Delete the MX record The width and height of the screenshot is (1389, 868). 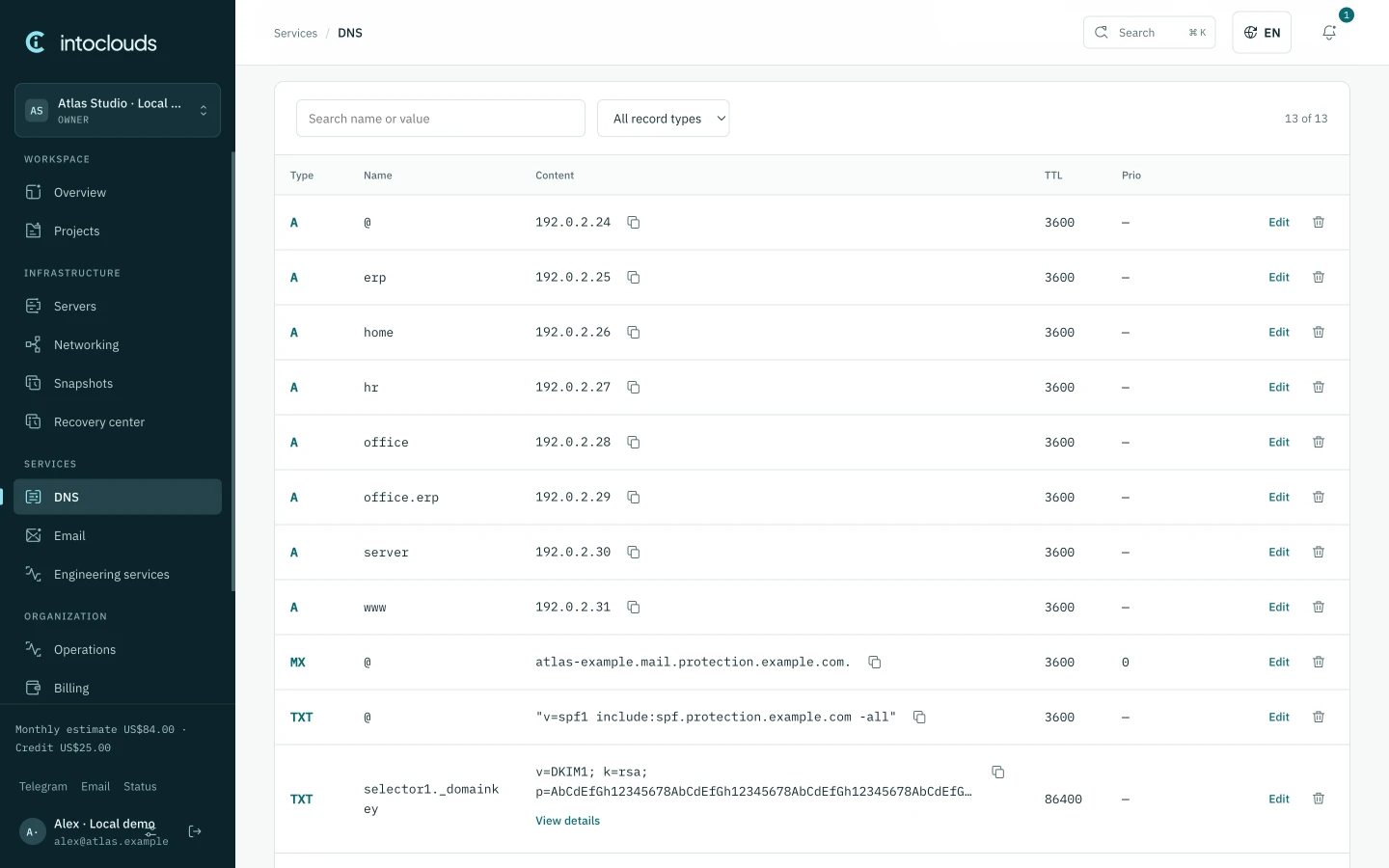coord(1319,663)
